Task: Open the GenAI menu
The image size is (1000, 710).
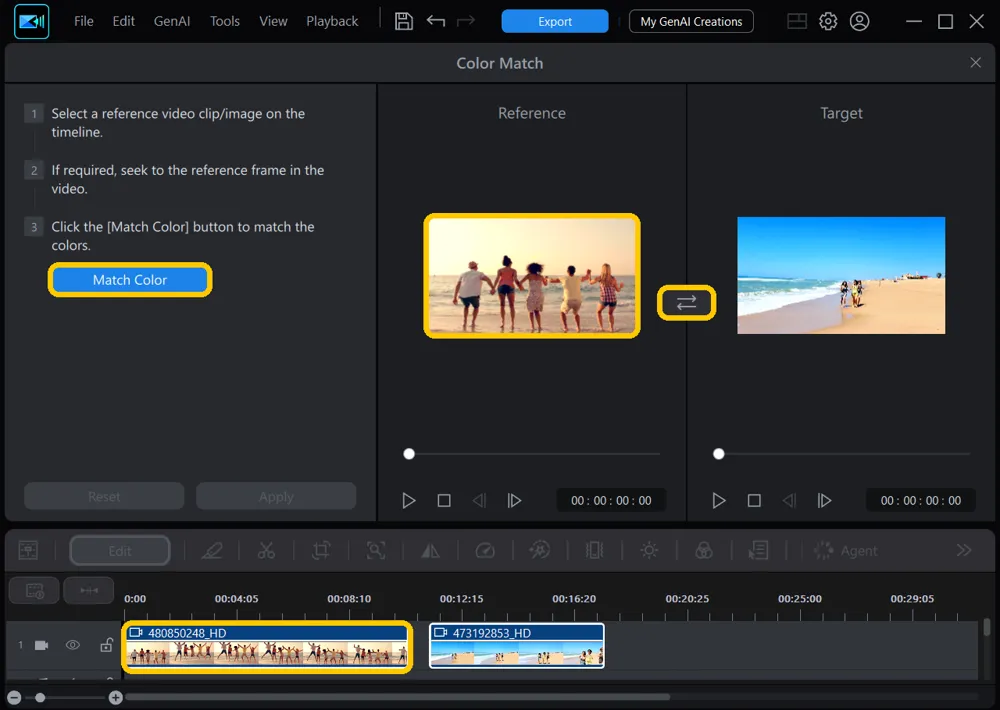Action: tap(172, 21)
